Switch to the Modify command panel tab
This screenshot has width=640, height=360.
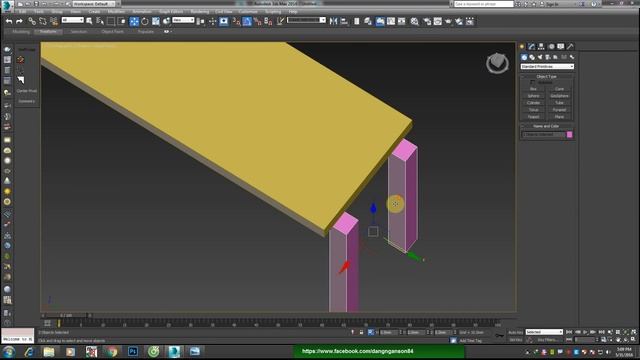[x=531, y=47]
